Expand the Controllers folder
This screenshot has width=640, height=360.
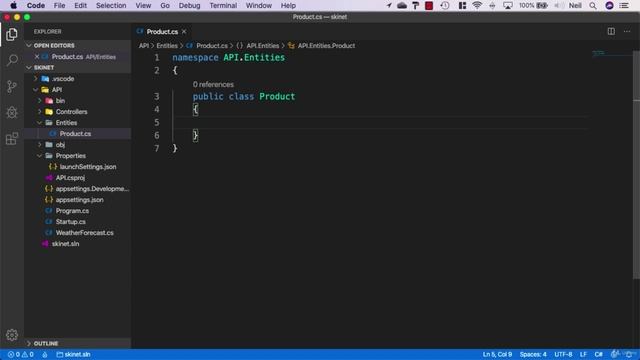40,111
